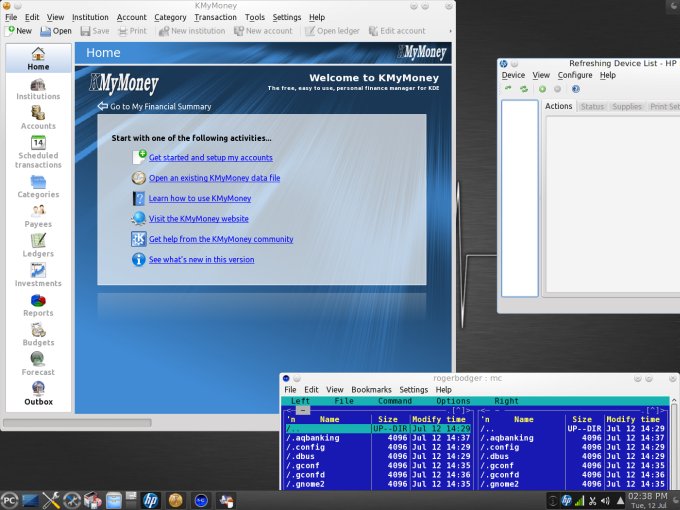Image resolution: width=680 pixels, height=510 pixels.
Task: Open the mc Command dropdown menu
Action: click(394, 401)
